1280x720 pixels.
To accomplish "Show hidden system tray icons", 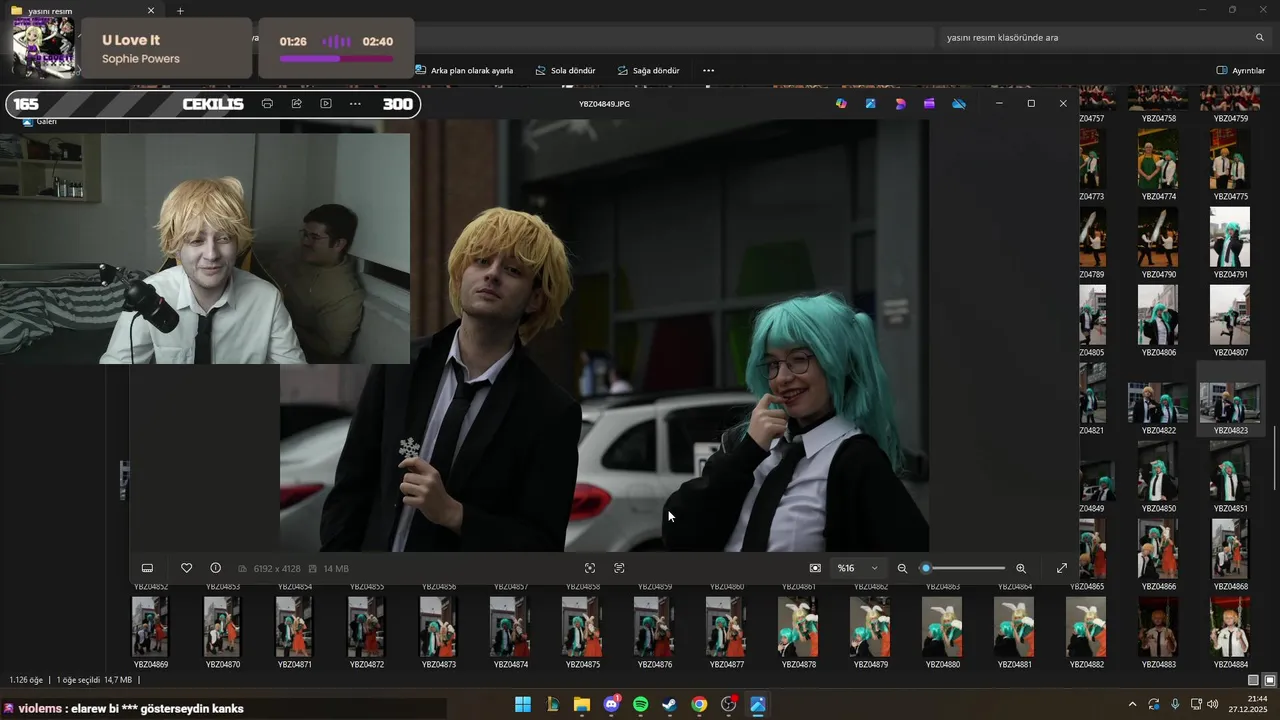I will 1132,705.
